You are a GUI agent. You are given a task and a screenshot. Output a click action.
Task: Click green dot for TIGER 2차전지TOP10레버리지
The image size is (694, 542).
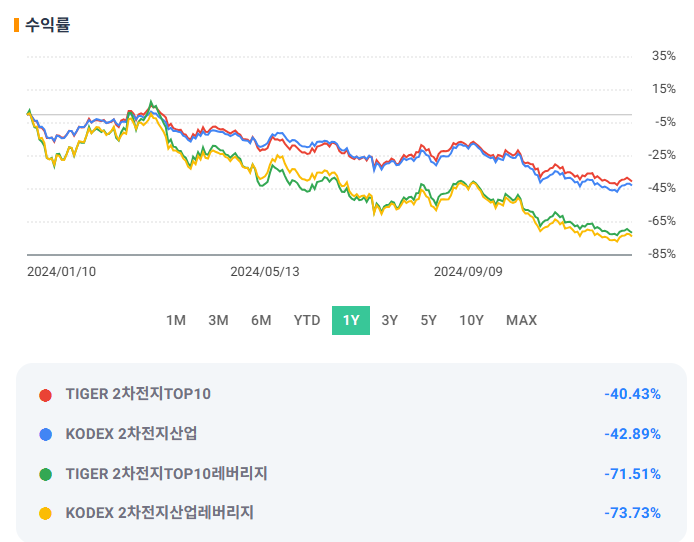pyautogui.click(x=46, y=474)
